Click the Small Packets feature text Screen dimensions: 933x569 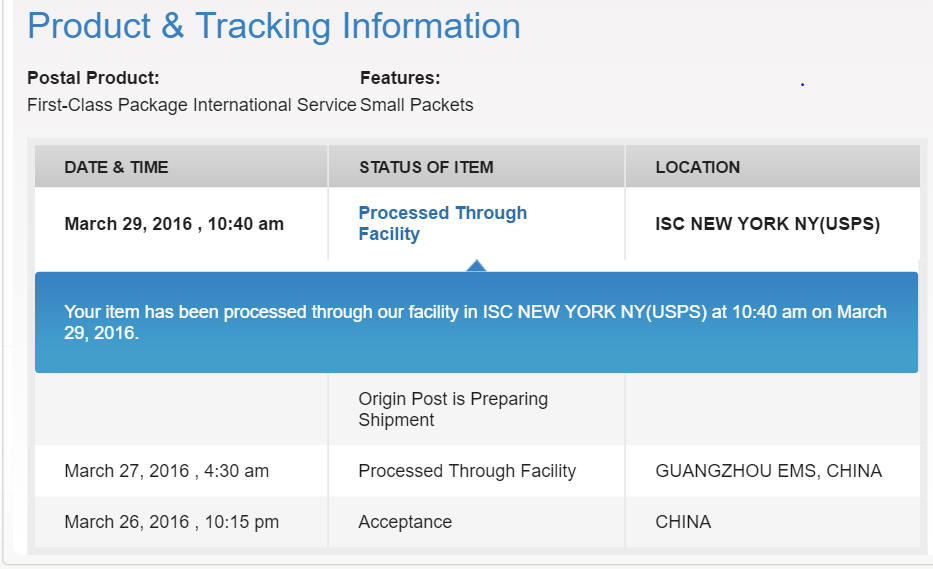417,105
